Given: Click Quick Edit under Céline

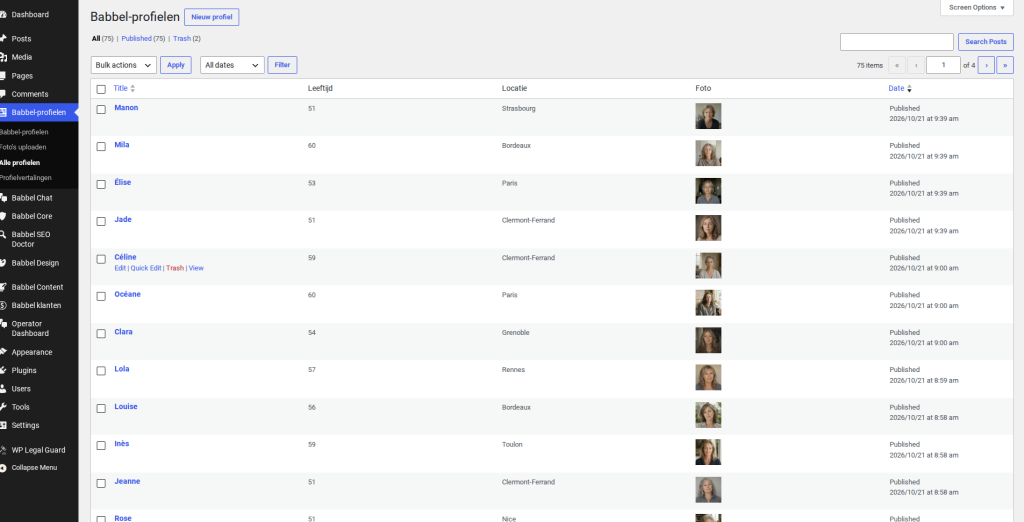Looking at the screenshot, I should coord(146,268).
